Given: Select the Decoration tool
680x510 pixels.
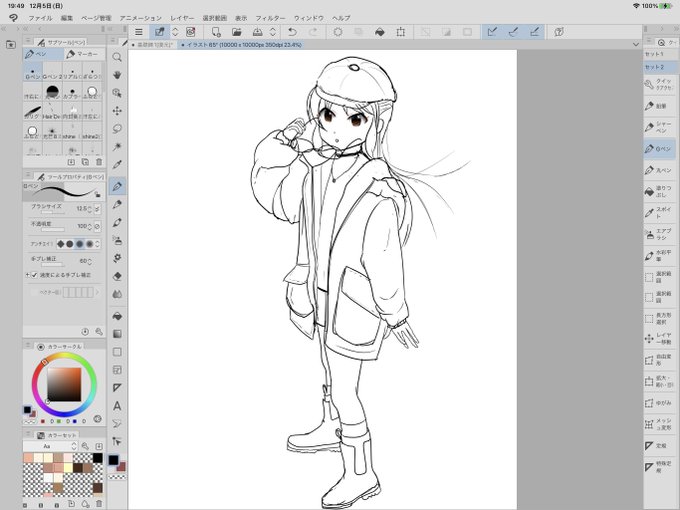Looking at the screenshot, I should tap(117, 258).
